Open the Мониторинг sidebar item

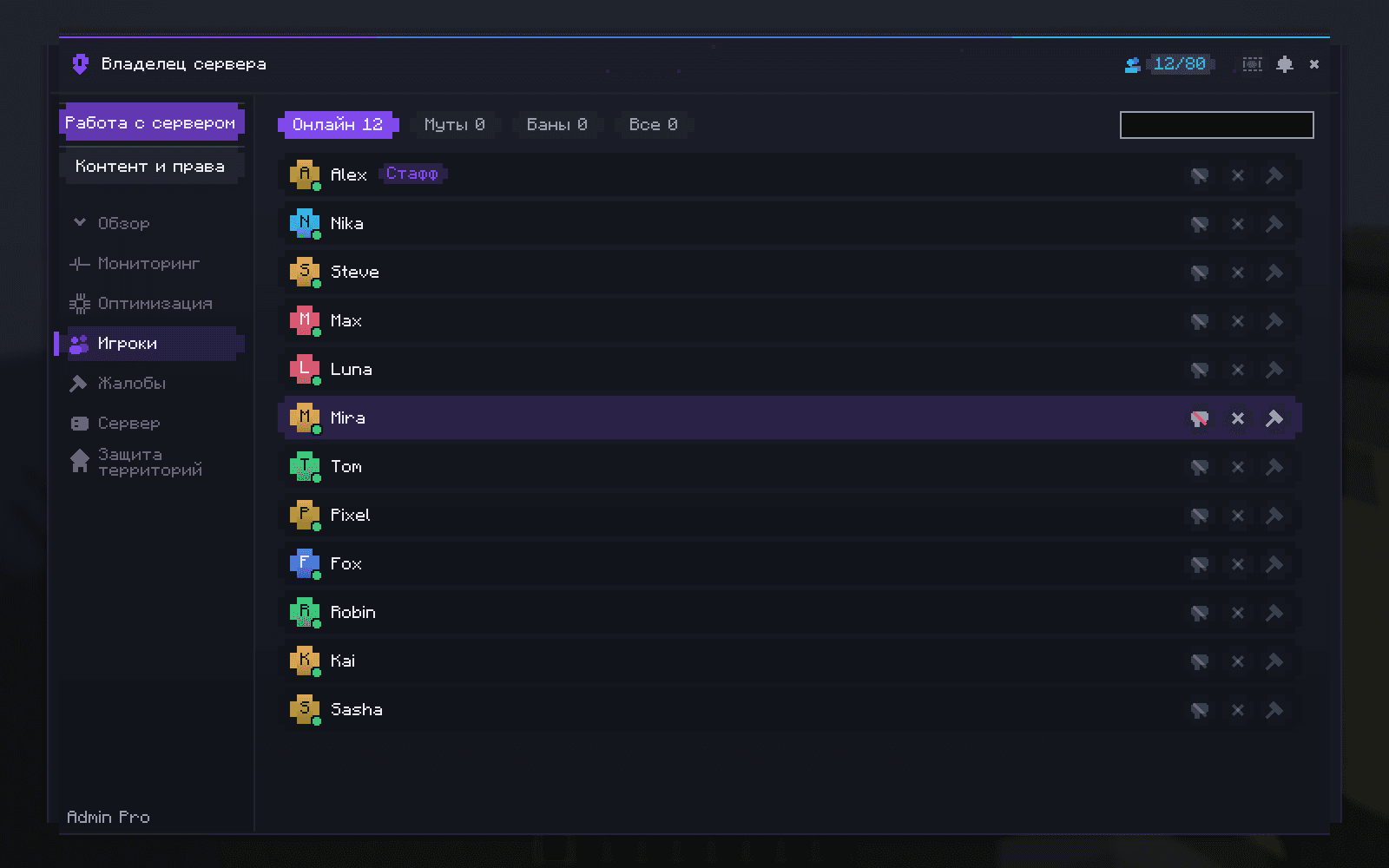(x=148, y=263)
